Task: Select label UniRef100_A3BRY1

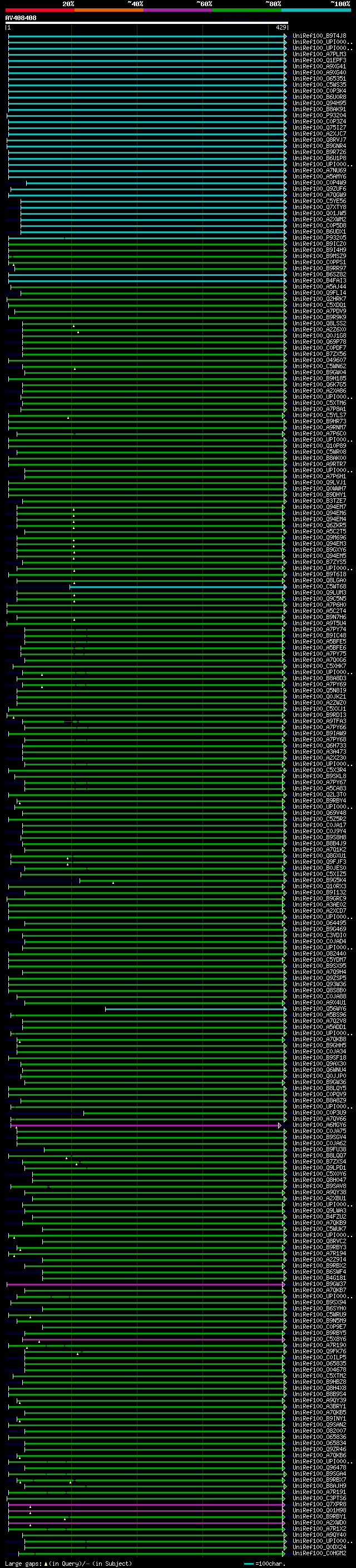Action: pyautogui.click(x=319, y=1406)
